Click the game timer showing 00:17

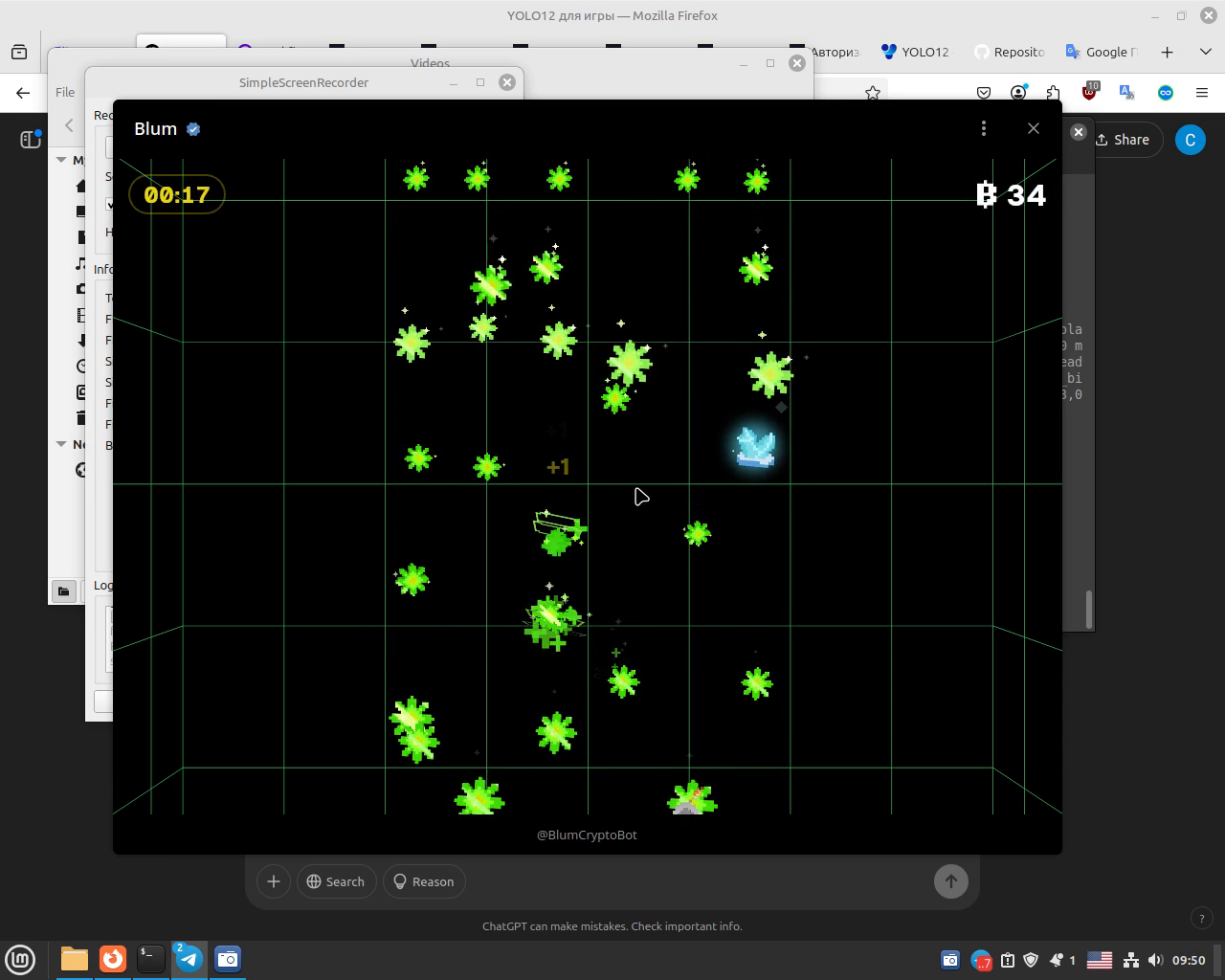177,194
